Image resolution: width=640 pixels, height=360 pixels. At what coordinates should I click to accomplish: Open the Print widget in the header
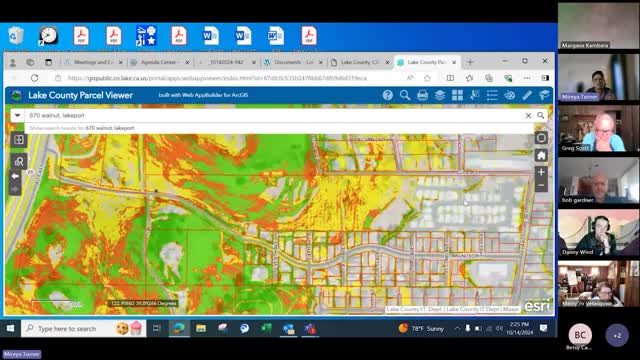[x=422, y=95]
